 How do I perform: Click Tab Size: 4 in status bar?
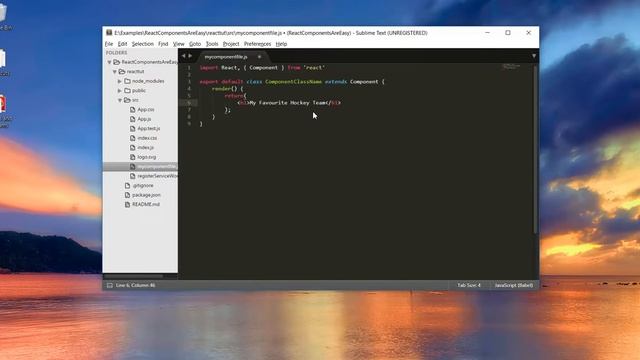point(469,285)
